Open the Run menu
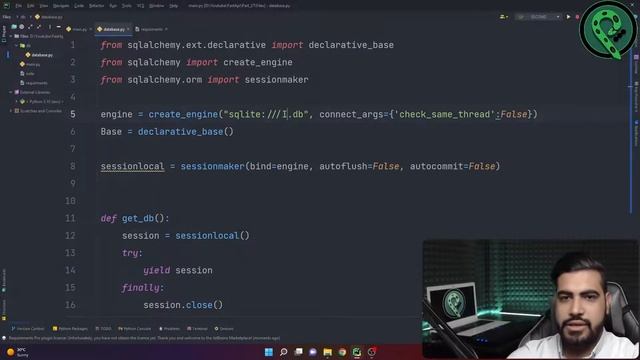This screenshot has height=360, width=640. tap(113, 6)
